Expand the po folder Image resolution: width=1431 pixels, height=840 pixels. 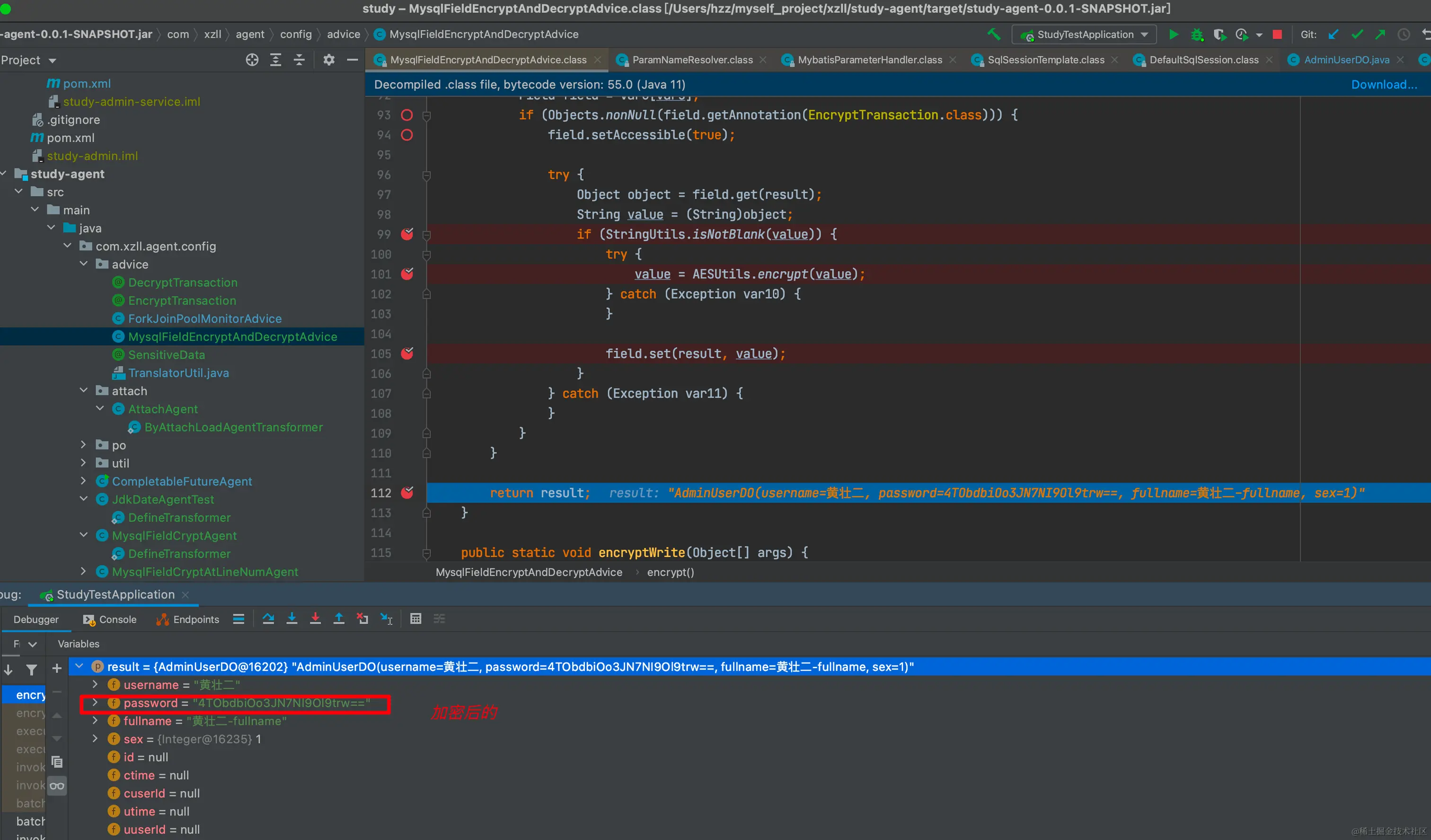coord(83,444)
